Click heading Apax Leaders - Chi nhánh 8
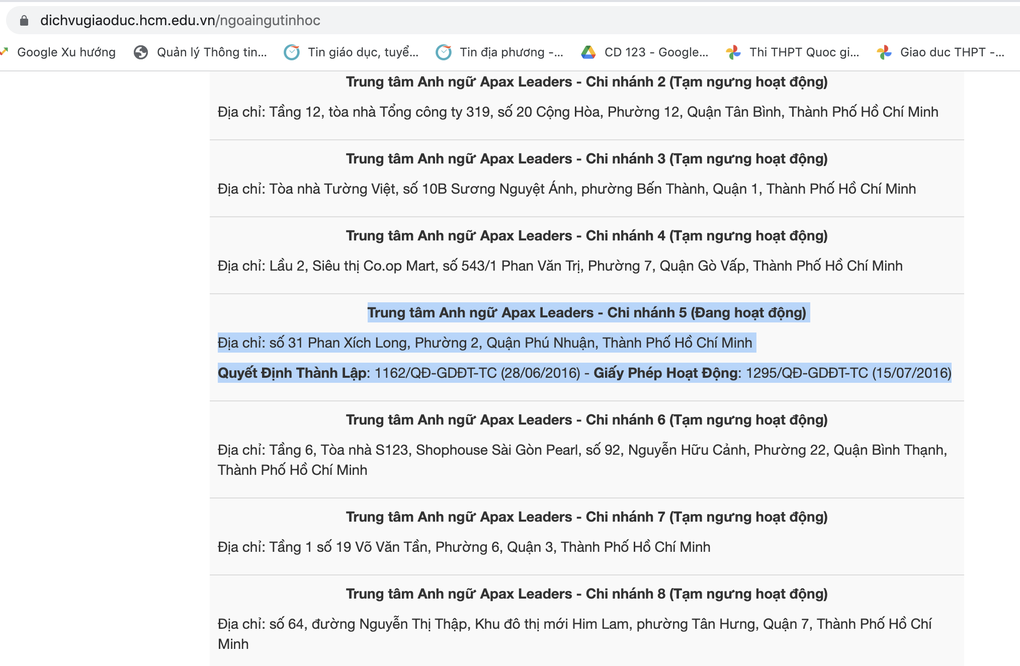The image size is (1020, 666). click(x=587, y=594)
